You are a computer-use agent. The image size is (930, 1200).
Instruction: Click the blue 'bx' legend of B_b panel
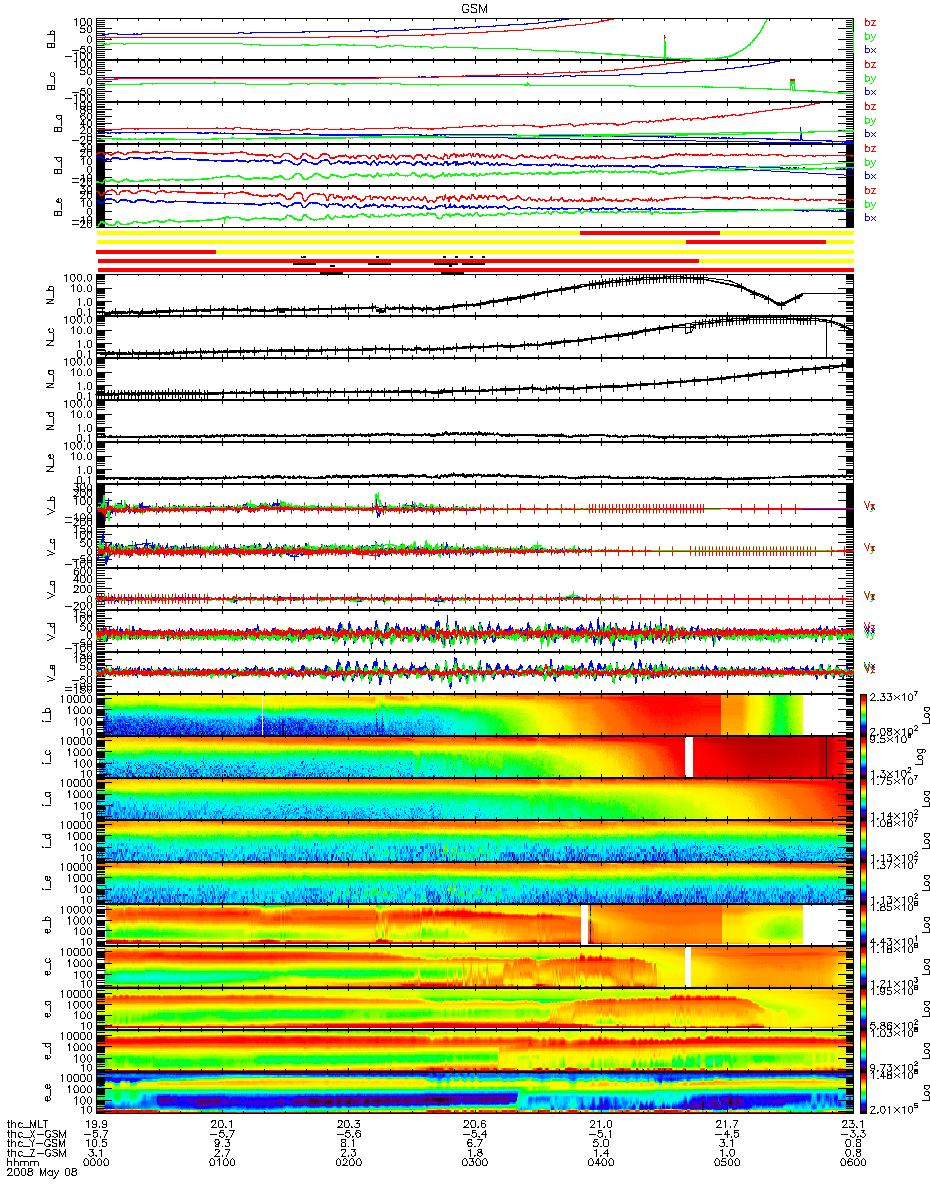[870, 49]
